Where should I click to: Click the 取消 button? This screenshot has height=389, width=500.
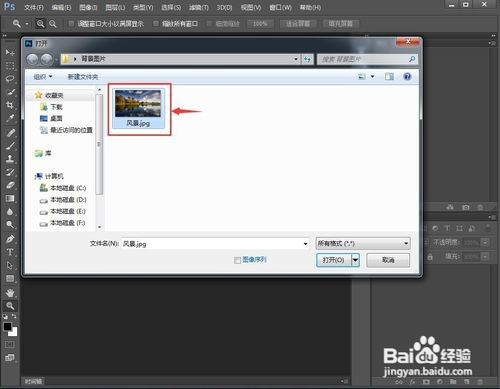click(388, 260)
